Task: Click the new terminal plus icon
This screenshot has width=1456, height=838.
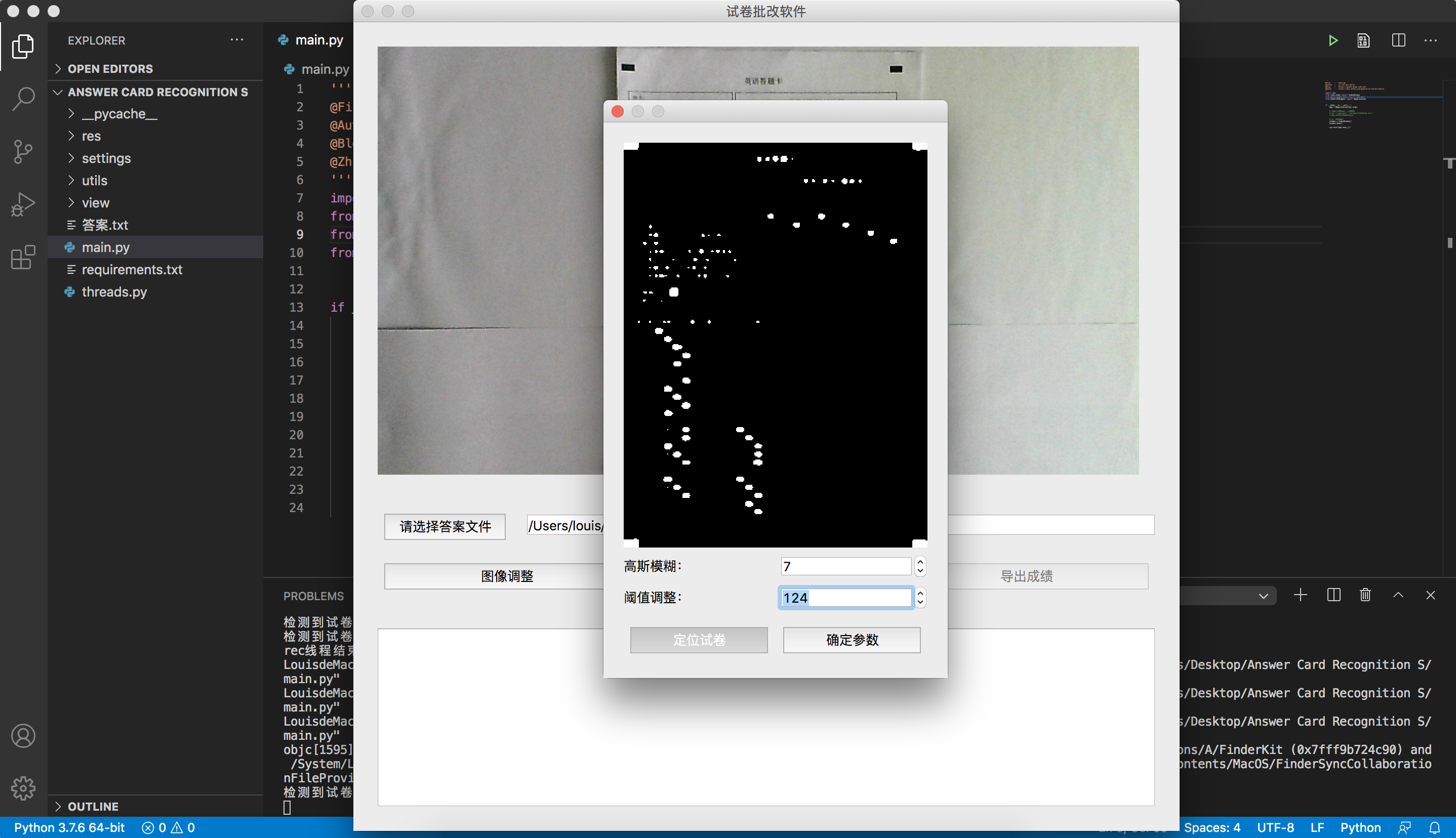Action: pyautogui.click(x=1300, y=595)
